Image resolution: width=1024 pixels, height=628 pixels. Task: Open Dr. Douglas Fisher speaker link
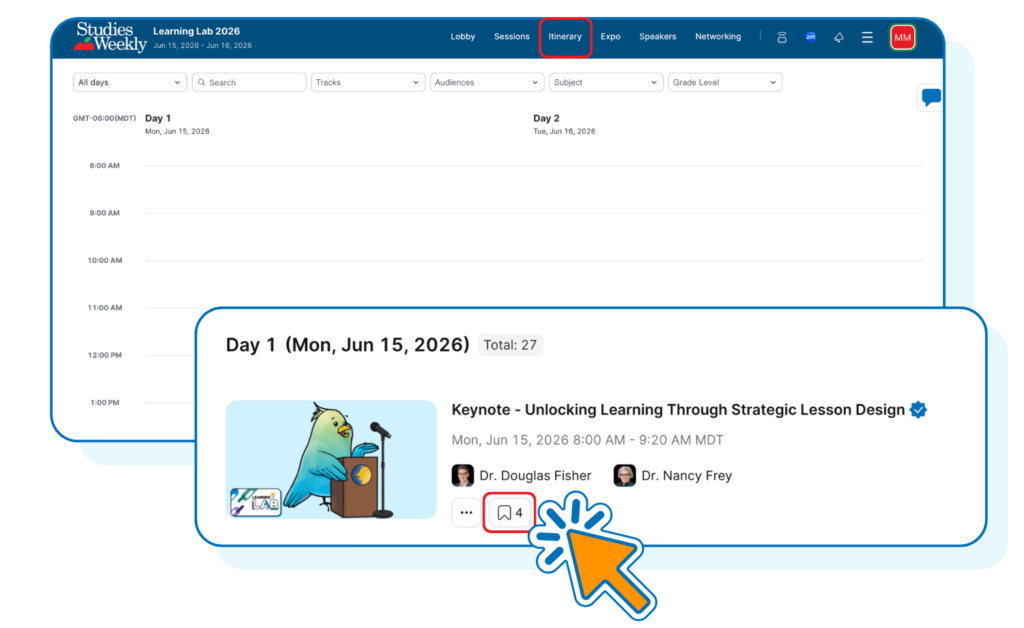535,476
